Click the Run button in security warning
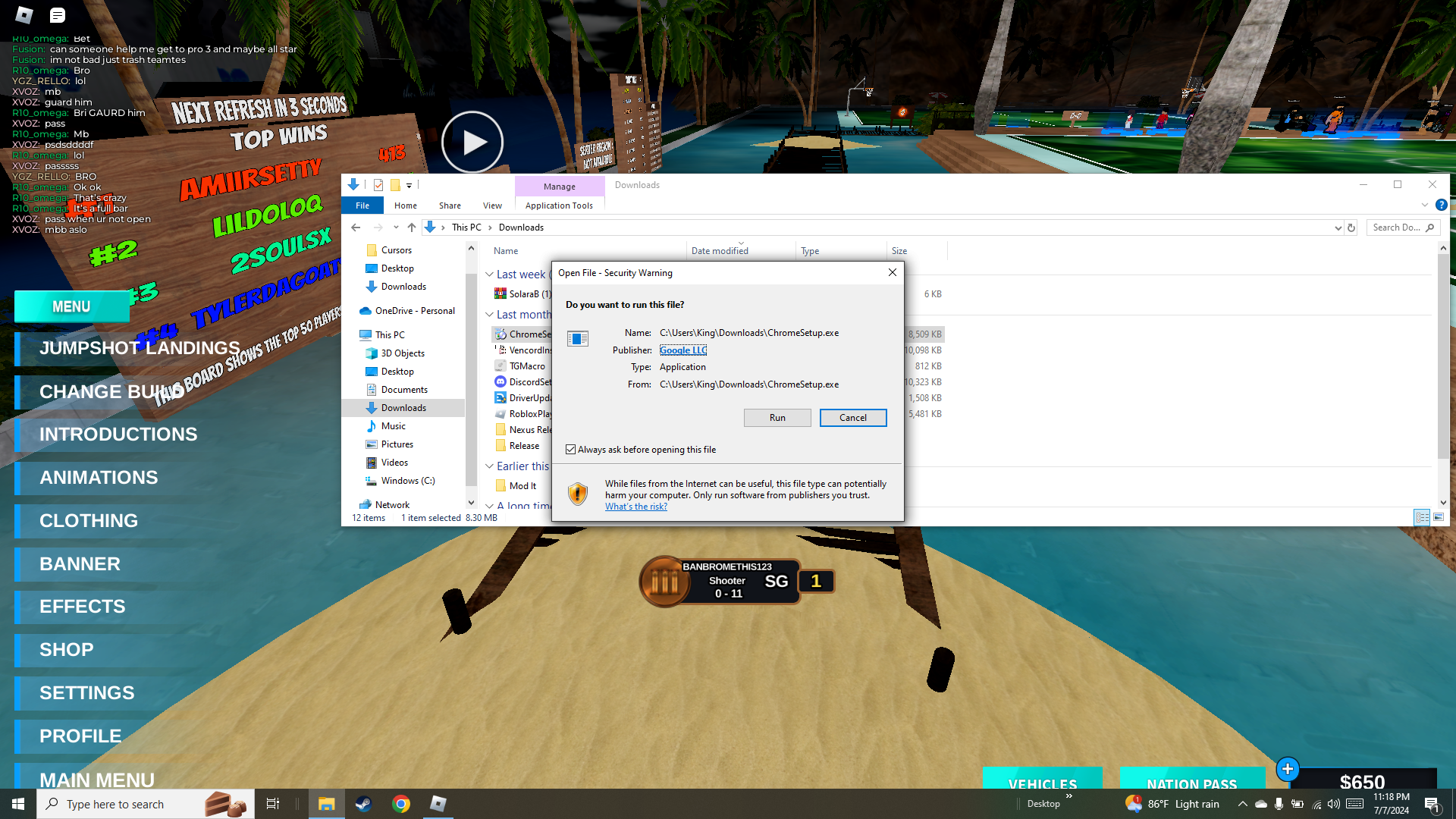 coord(777,418)
